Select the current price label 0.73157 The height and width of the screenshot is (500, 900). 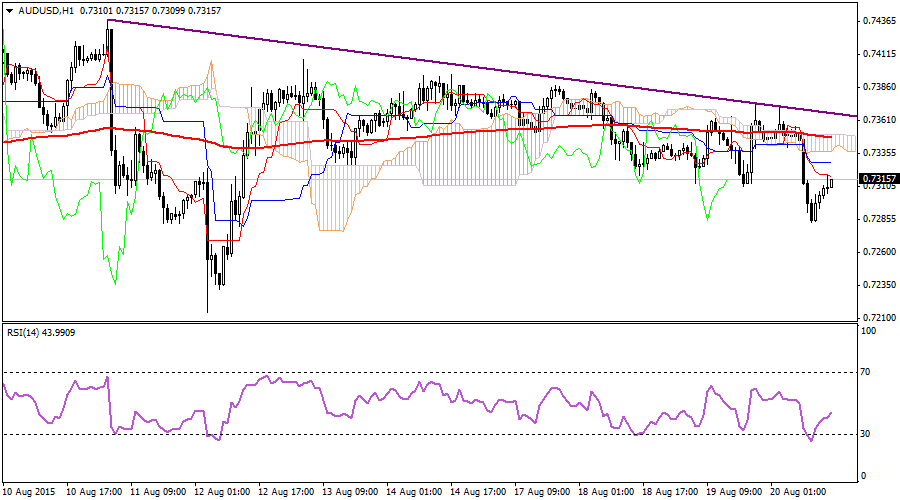tap(876, 178)
